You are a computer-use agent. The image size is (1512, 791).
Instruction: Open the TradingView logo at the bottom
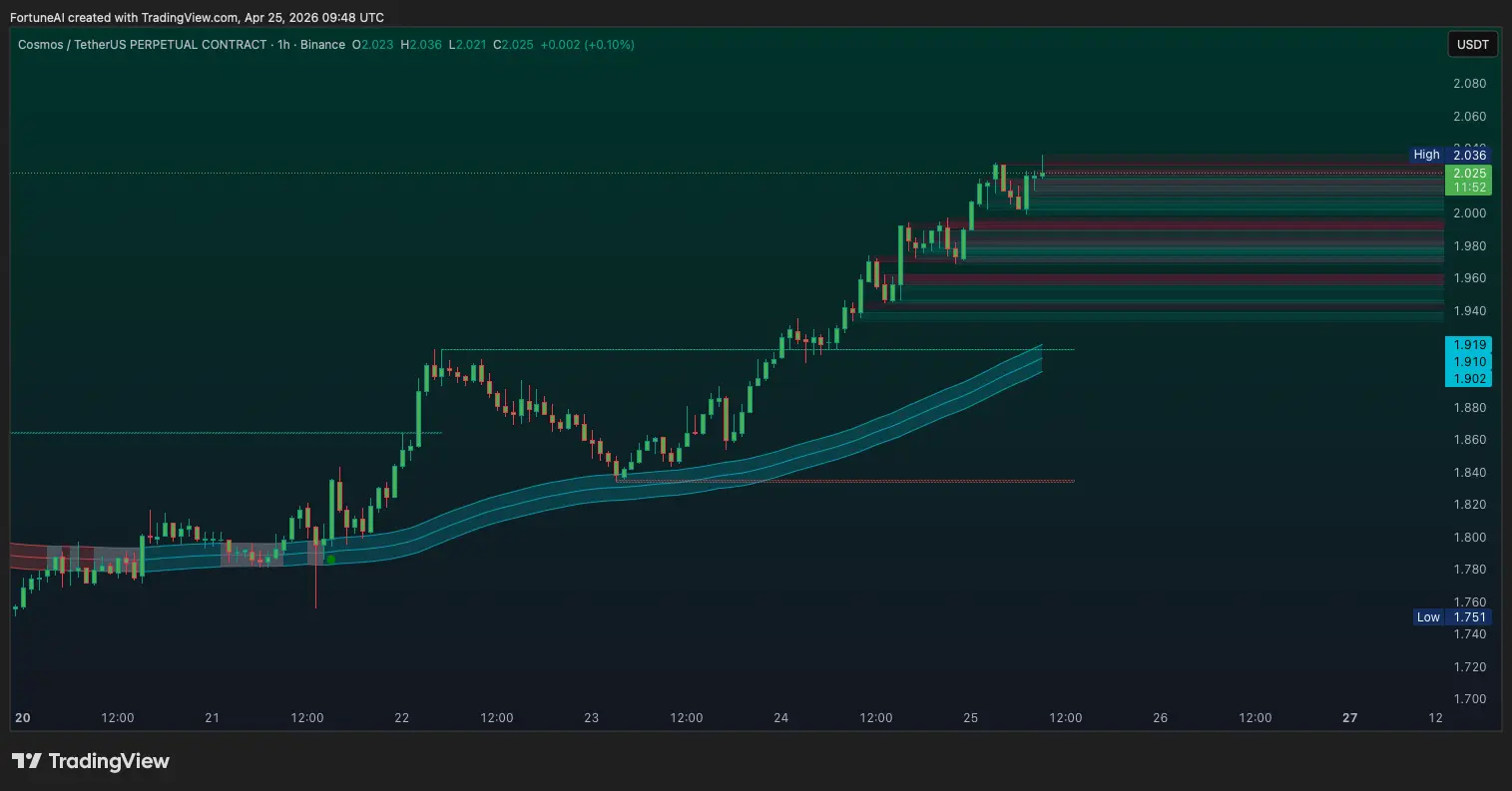pos(91,761)
